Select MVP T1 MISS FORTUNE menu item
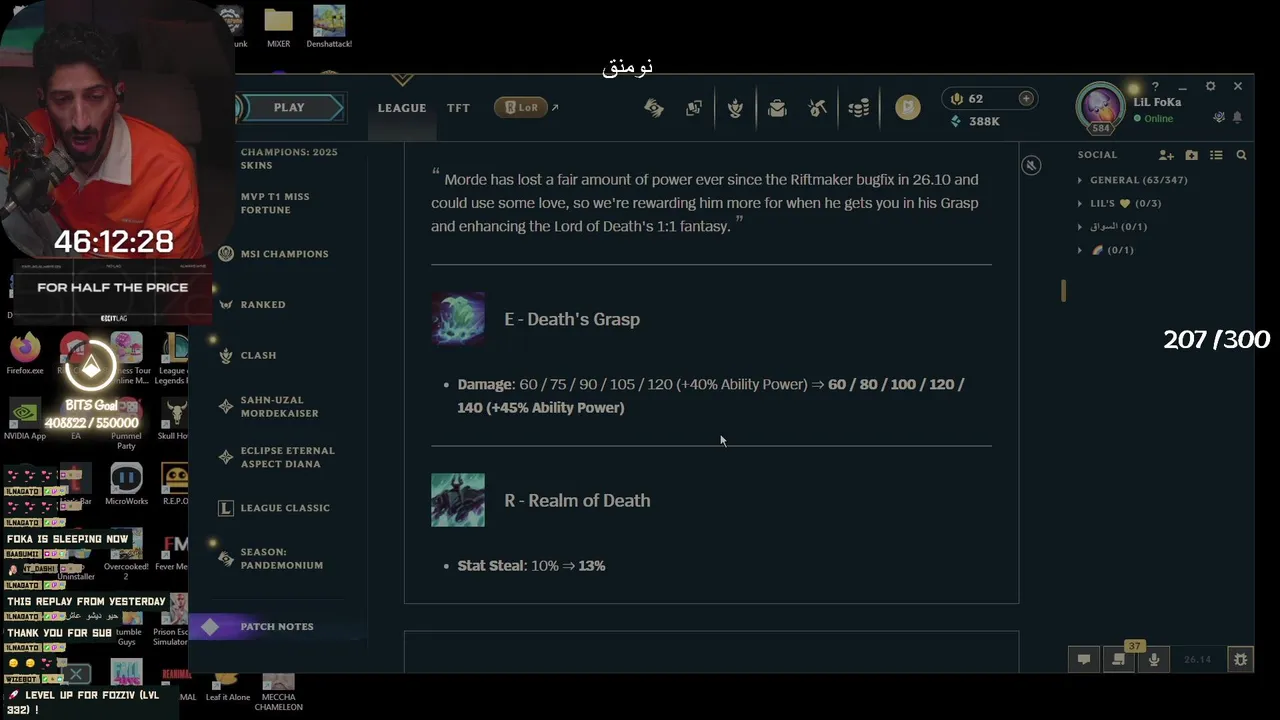1280x720 pixels. point(275,203)
